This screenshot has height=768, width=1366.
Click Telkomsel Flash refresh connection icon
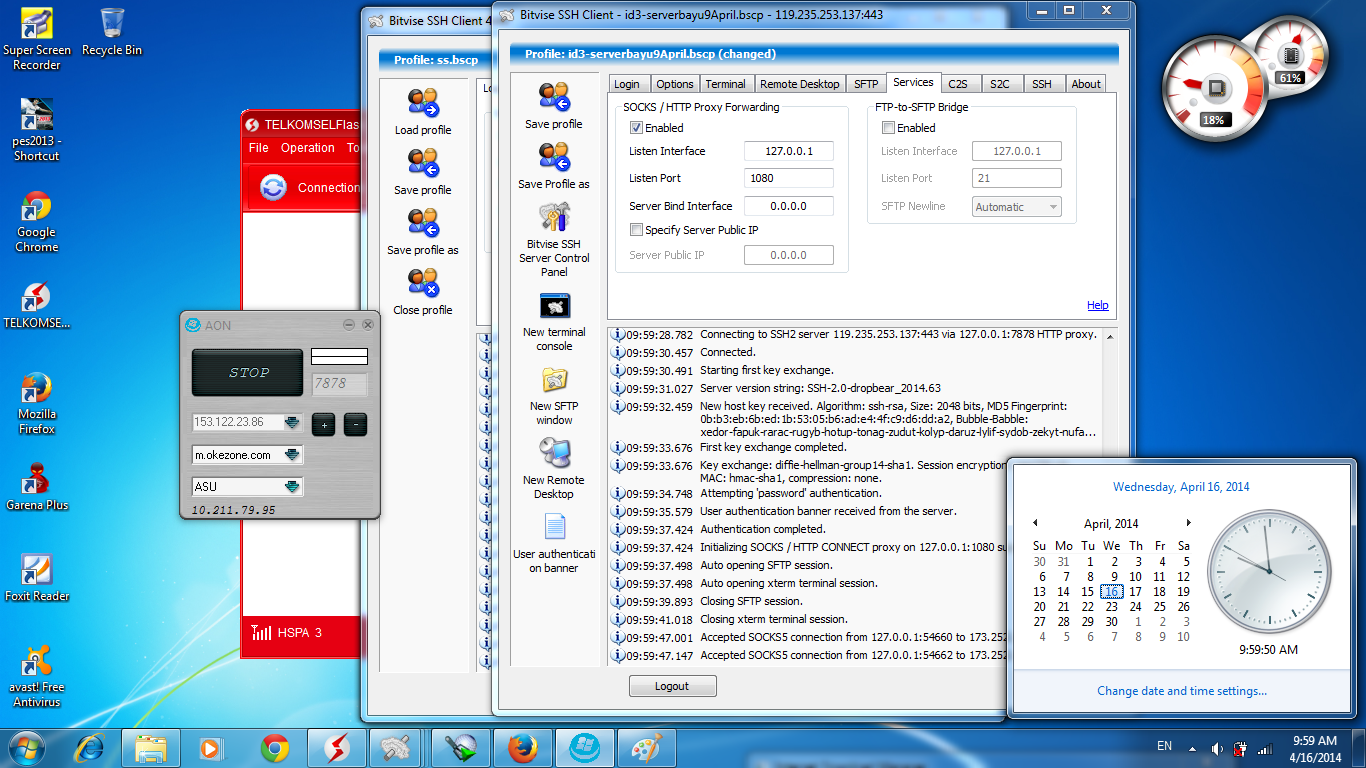point(273,187)
